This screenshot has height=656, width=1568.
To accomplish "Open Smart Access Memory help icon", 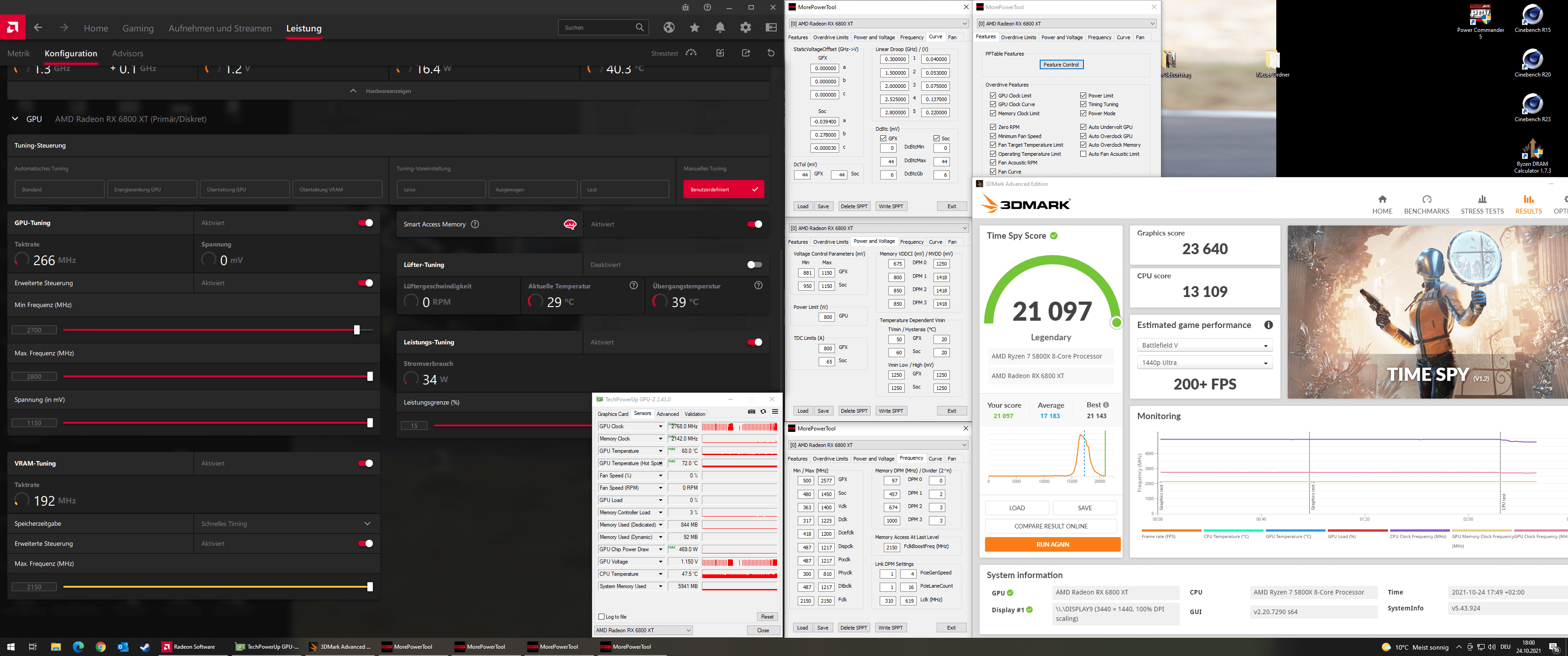I will 475,224.
